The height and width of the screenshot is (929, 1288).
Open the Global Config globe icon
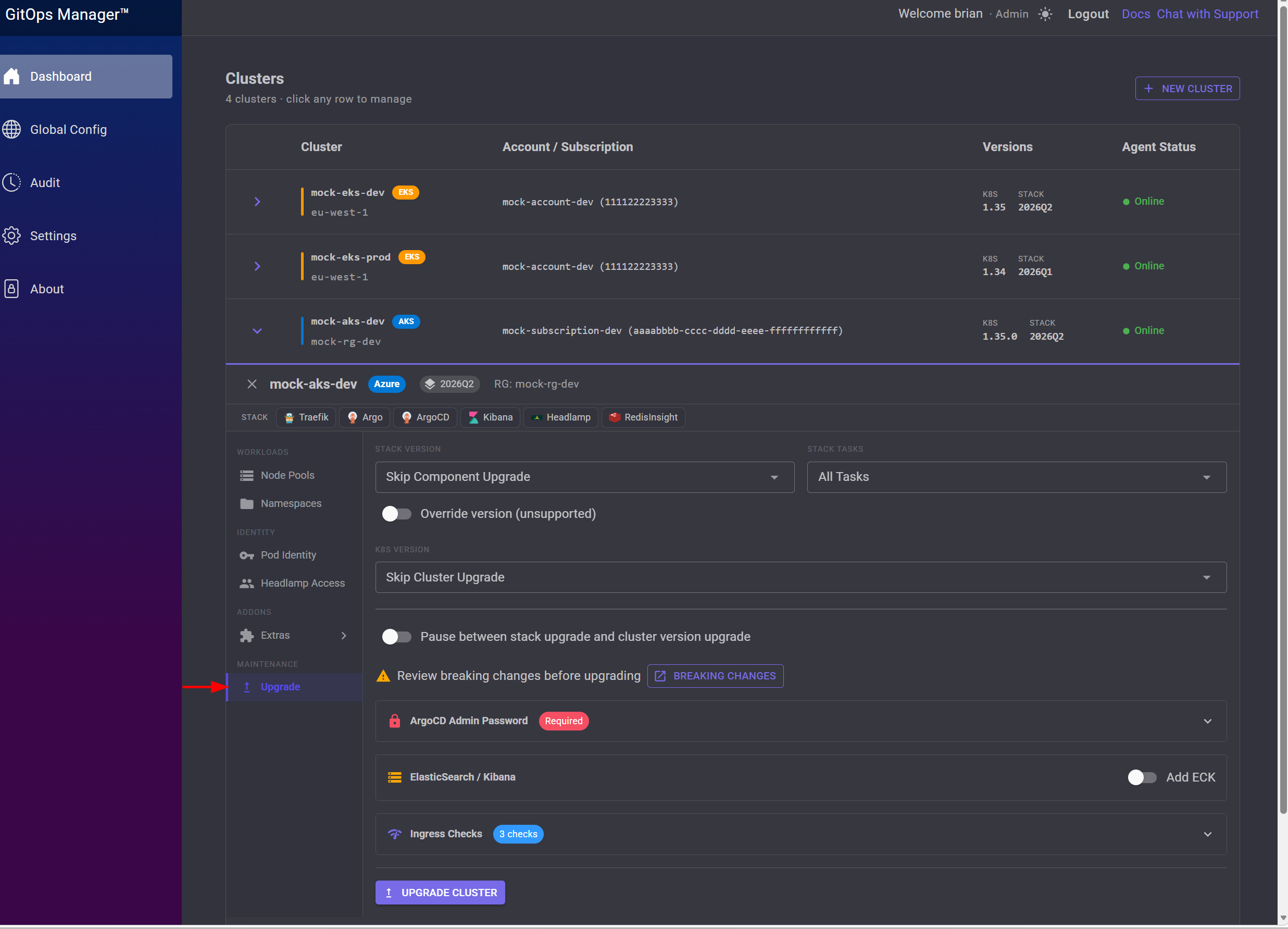[11, 130]
